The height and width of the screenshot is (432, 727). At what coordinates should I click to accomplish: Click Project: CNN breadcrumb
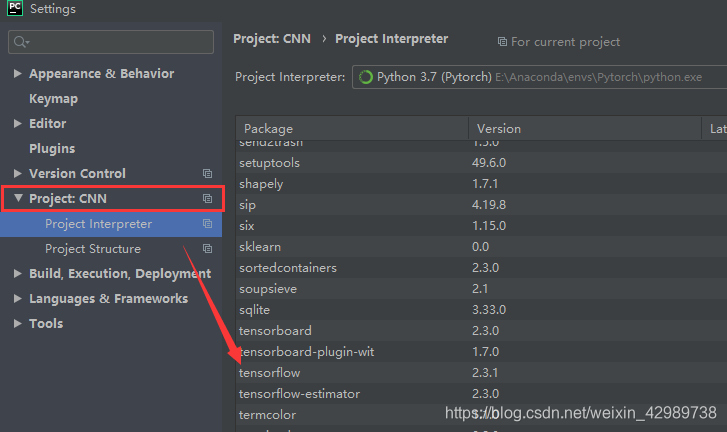pyautogui.click(x=272, y=38)
